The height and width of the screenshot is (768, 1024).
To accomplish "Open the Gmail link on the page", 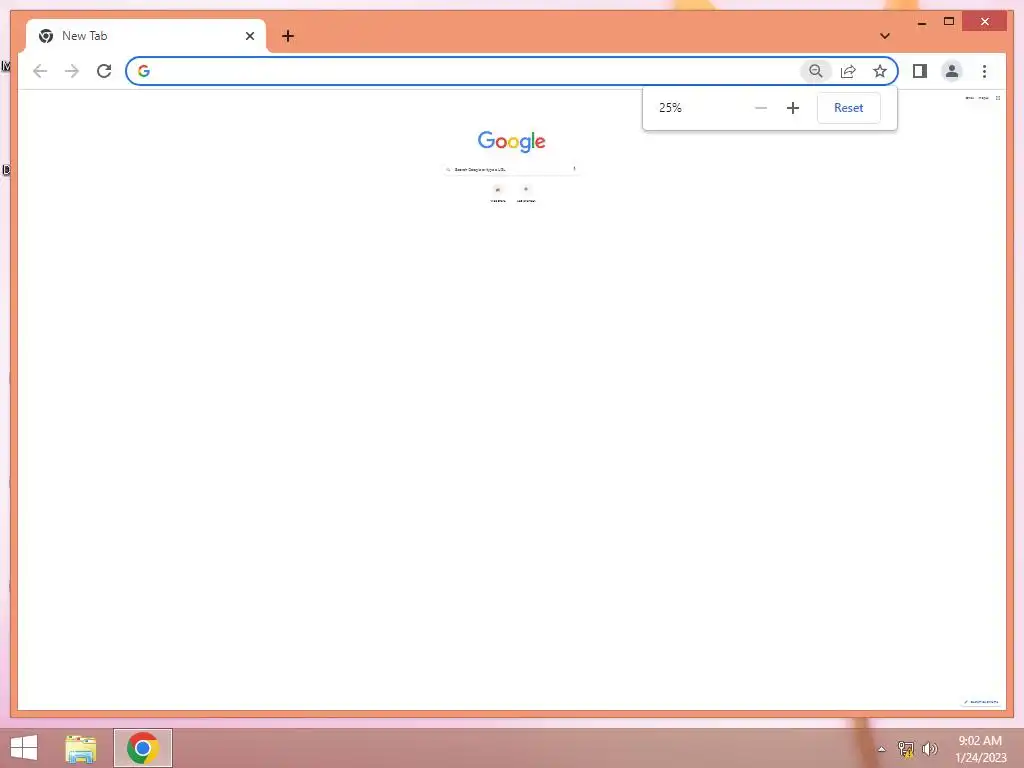I will coord(969,98).
